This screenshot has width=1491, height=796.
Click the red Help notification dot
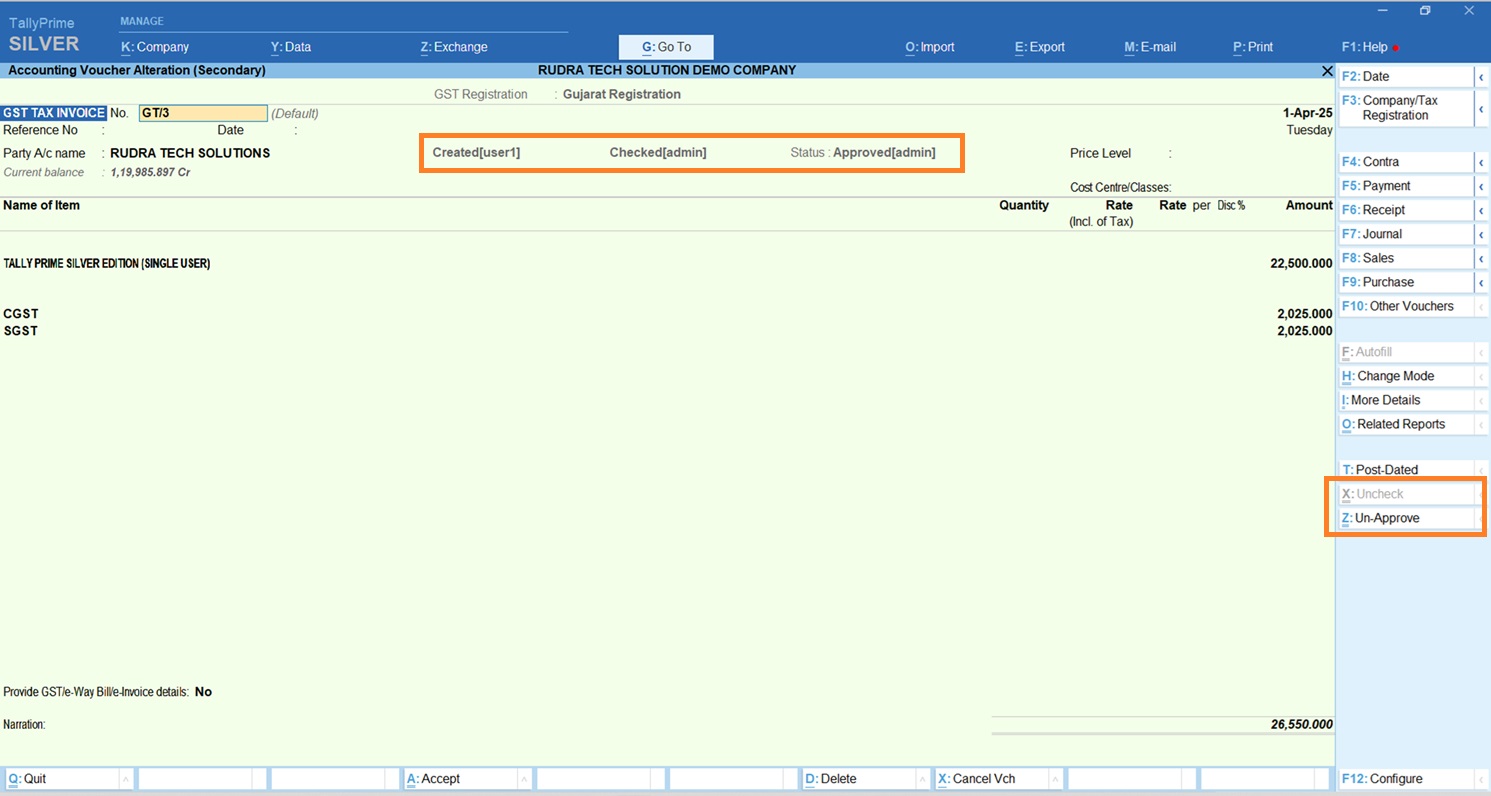(1396, 48)
